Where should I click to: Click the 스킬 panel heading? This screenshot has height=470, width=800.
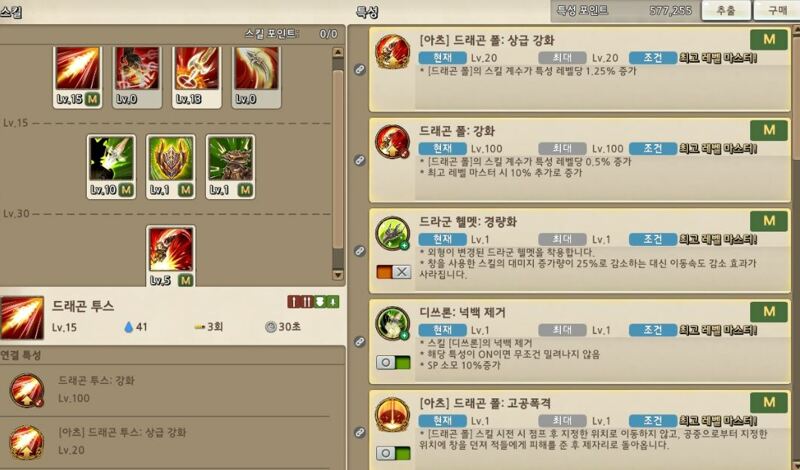pos(11,12)
